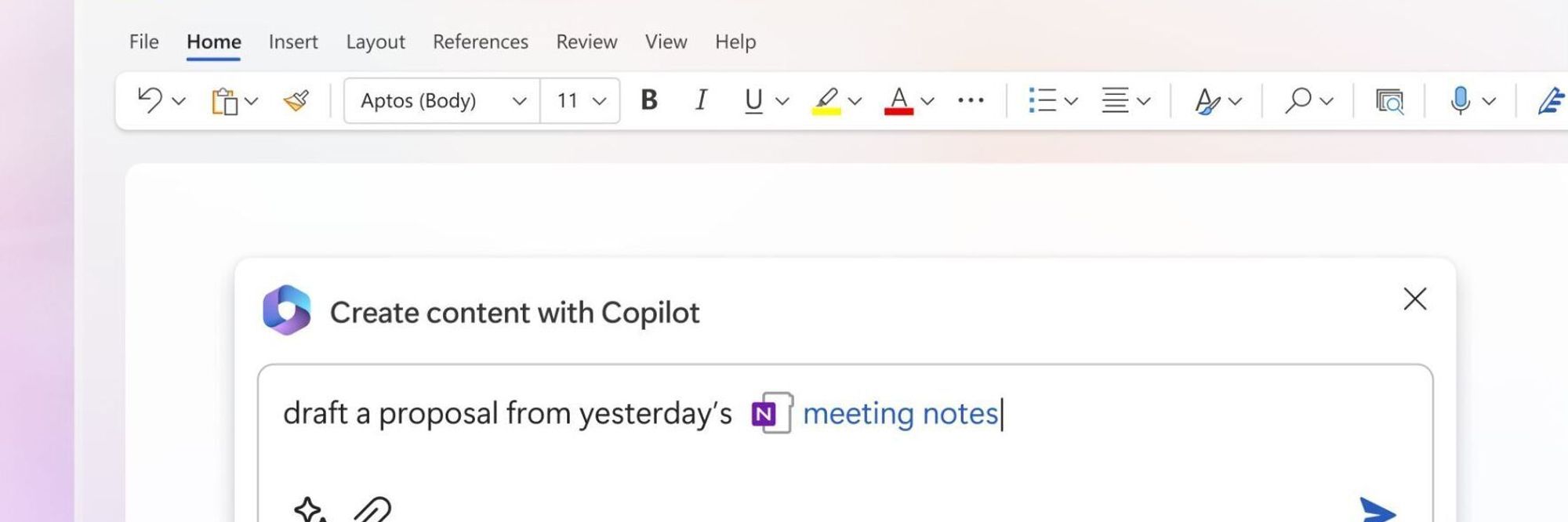
Task: Select the Format Painter brush
Action: 296,100
